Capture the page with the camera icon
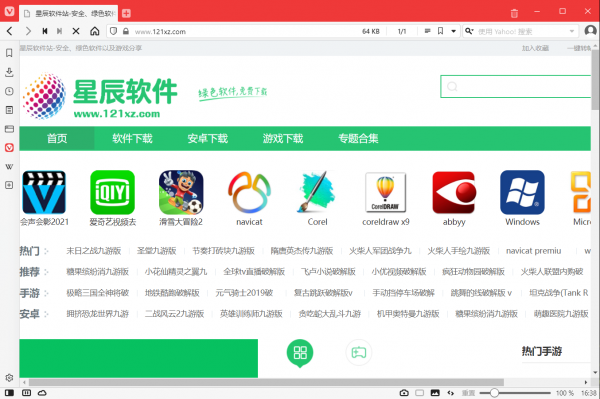This screenshot has height=399, width=600. 404,393
